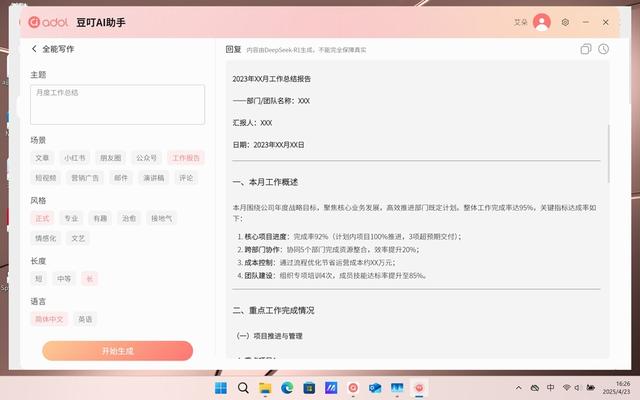Screen dimensions: 640x400
Task: Open File Explorer from taskbar
Action: point(265,388)
